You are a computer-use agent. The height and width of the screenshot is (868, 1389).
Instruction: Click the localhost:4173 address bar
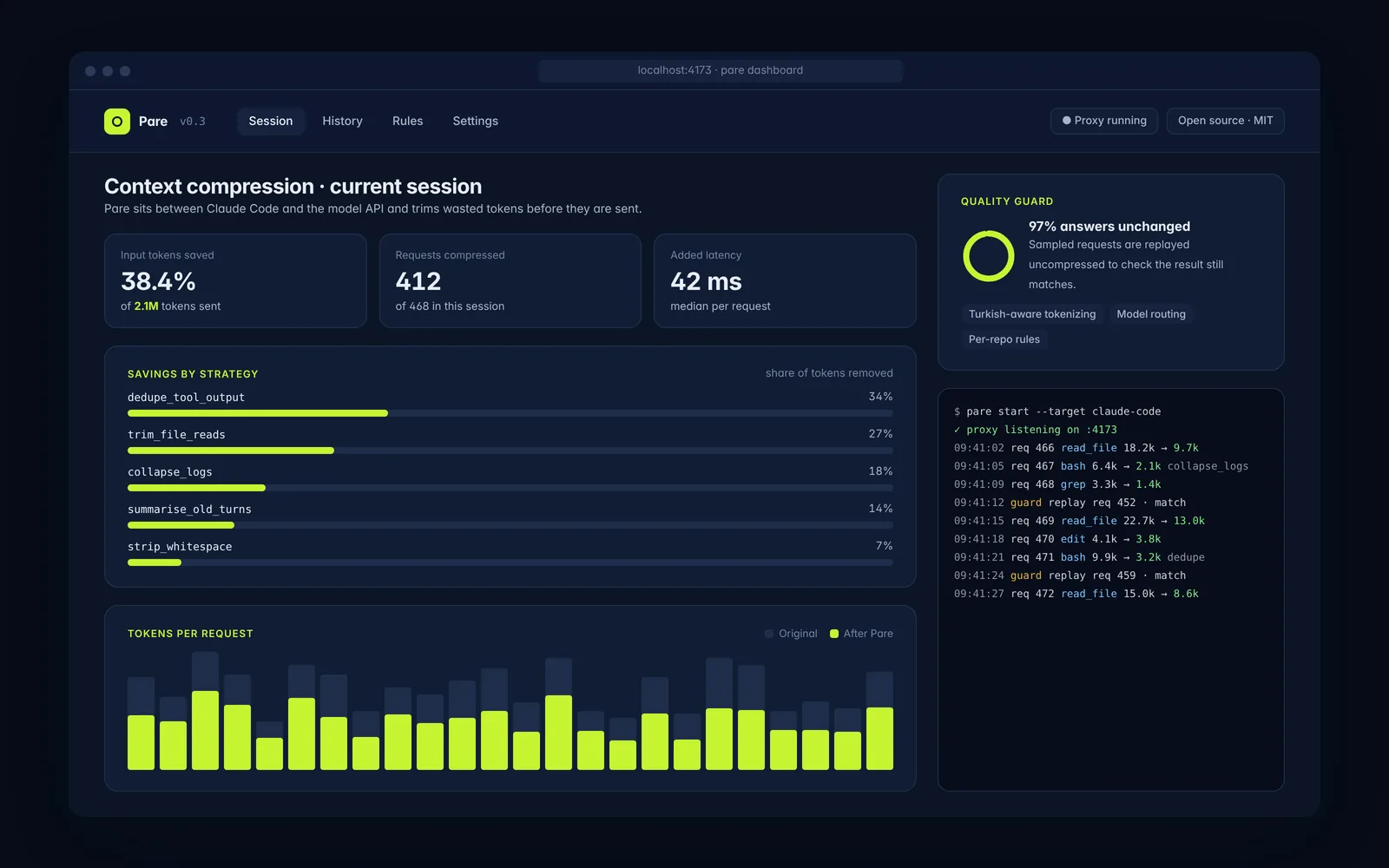(x=720, y=70)
